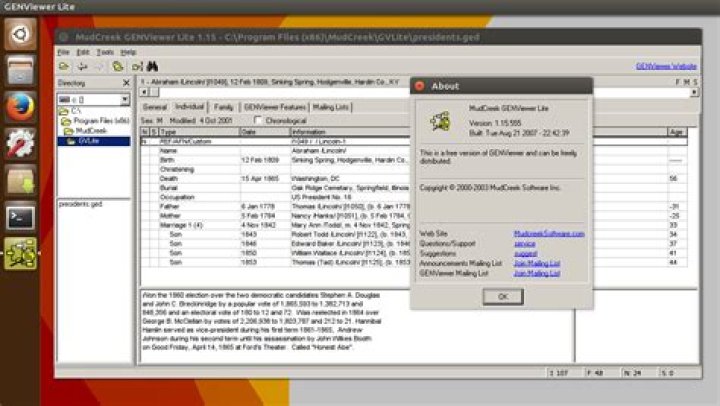
Task: Open the Help menu
Action: pyautogui.click(x=128, y=52)
